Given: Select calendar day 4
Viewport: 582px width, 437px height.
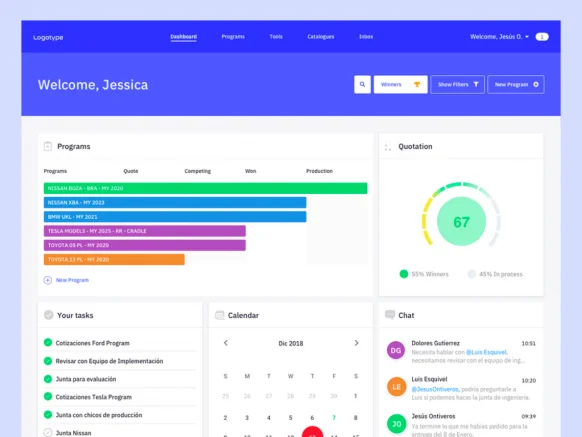Looking at the screenshot, I should pyautogui.click(x=269, y=418).
